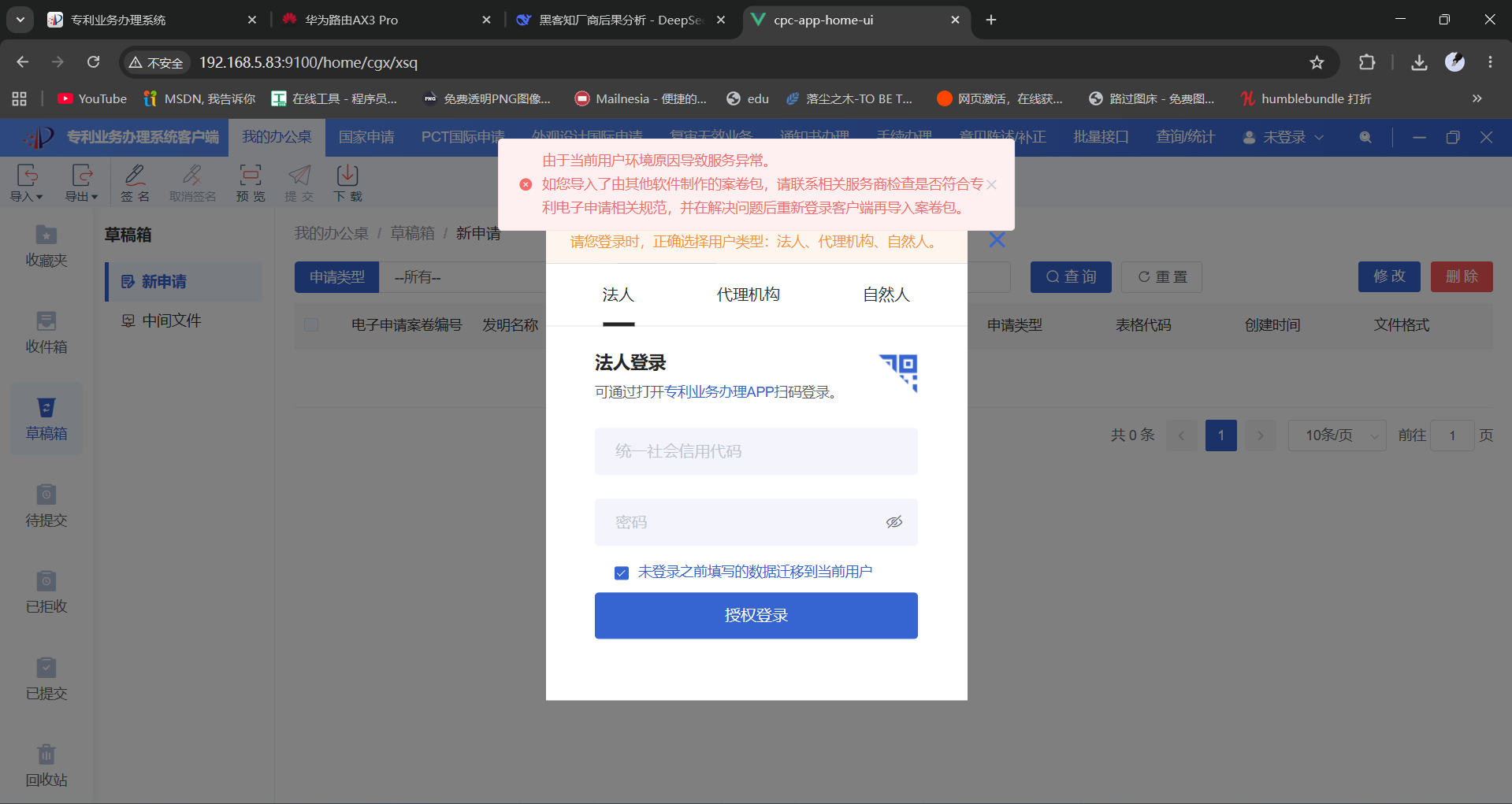Select the 自然人 login tab
1512x804 pixels.
[x=886, y=295]
